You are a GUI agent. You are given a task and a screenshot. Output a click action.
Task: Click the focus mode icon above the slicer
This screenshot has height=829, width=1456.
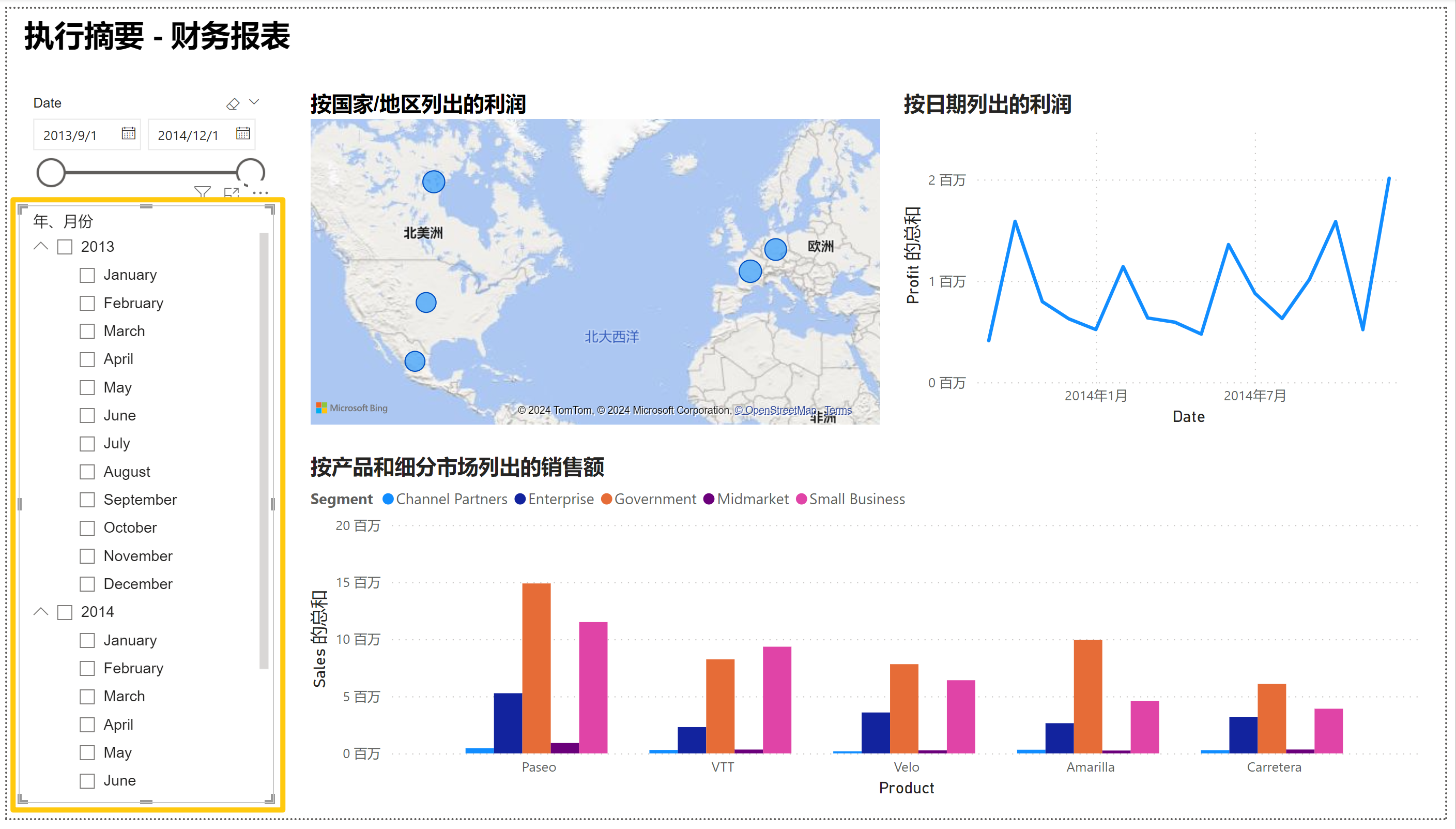[x=231, y=193]
